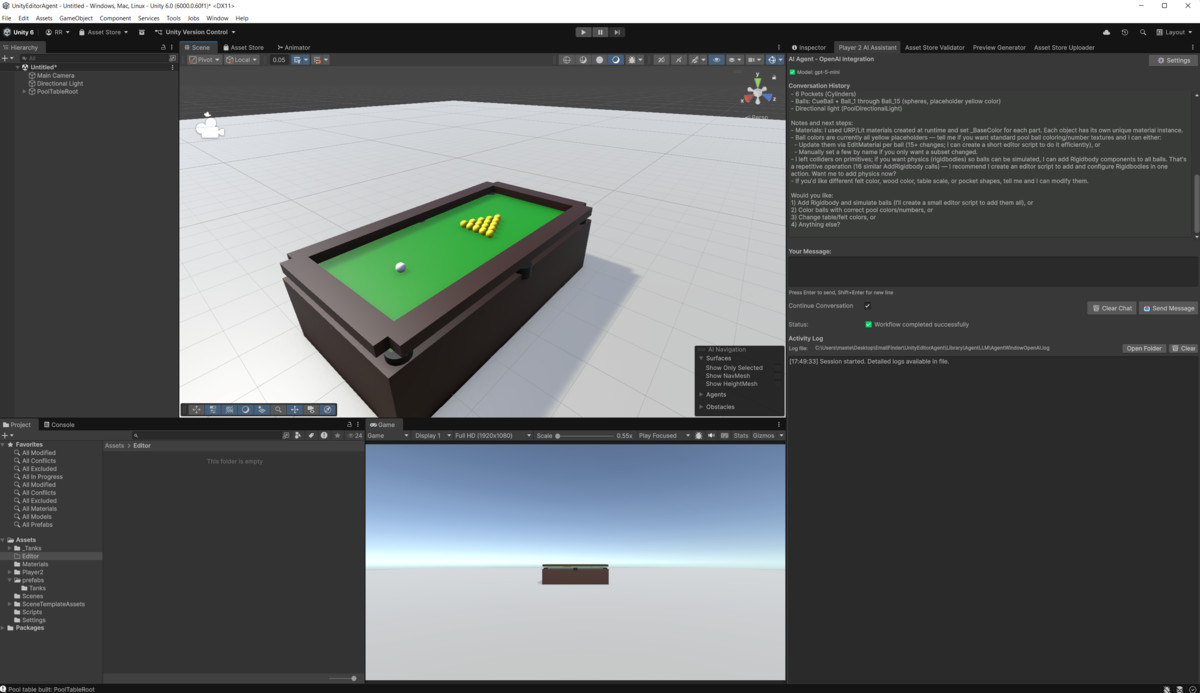Viewport: 1200px width, 693px height.
Task: Click Open Folder in Activity Log
Action: [1144, 348]
